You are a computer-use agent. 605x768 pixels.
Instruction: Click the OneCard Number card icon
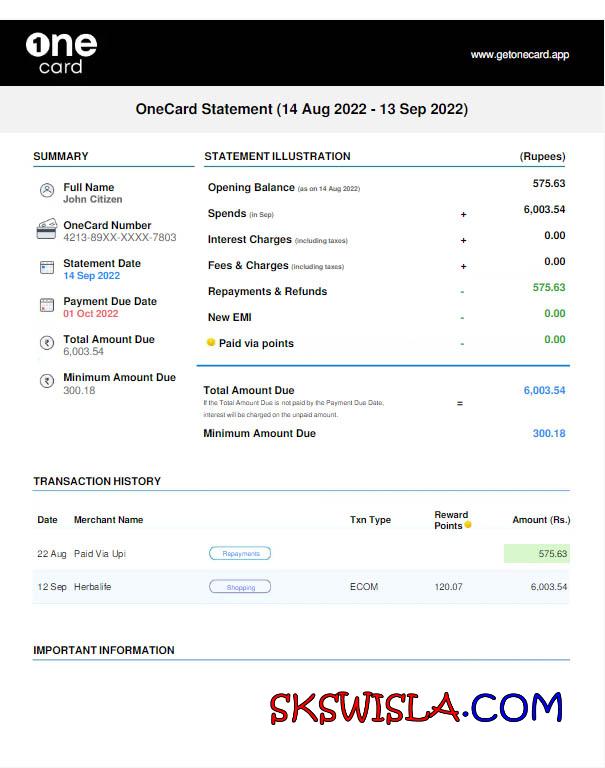click(46, 229)
